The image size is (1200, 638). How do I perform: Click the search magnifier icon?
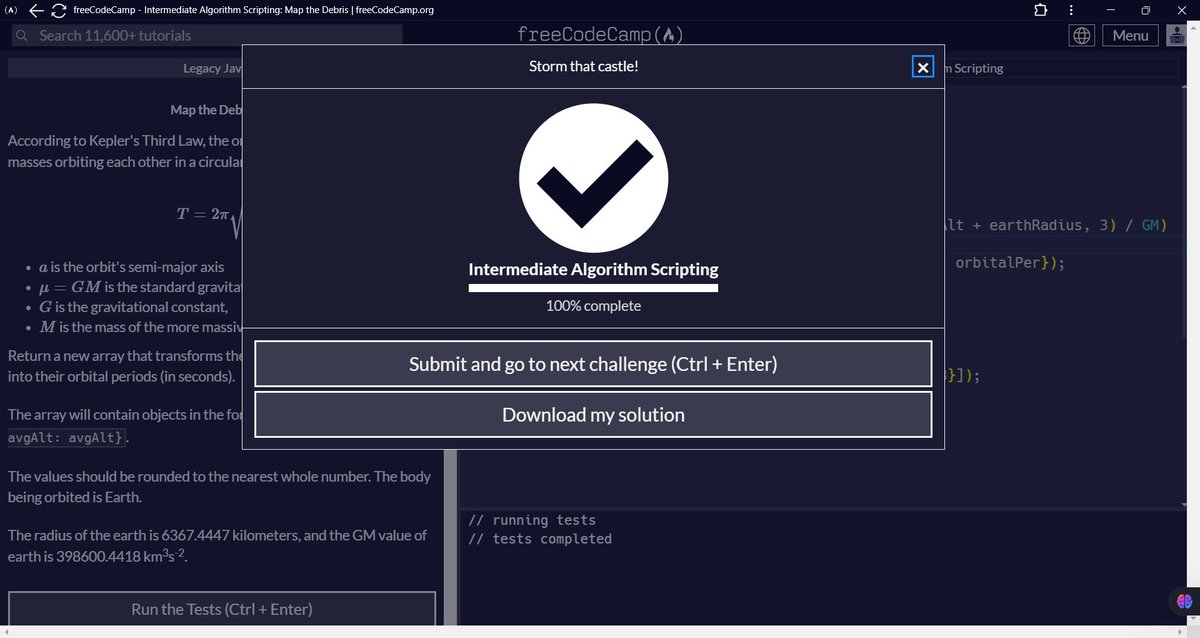(21, 36)
